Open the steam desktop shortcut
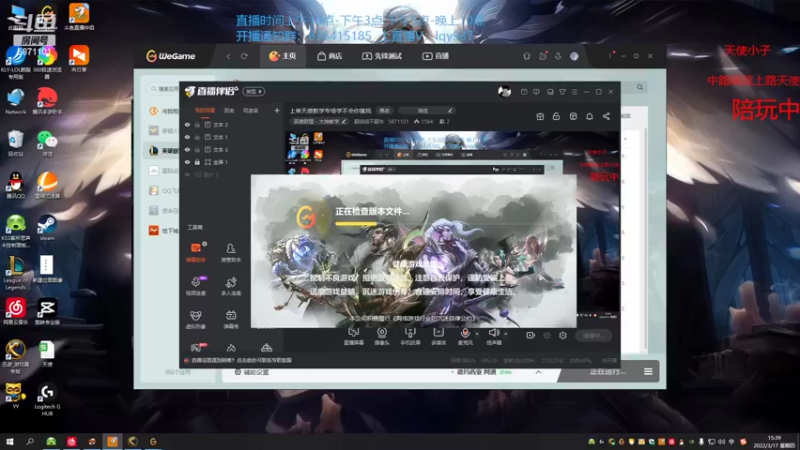800x450 pixels. pyautogui.click(x=47, y=228)
